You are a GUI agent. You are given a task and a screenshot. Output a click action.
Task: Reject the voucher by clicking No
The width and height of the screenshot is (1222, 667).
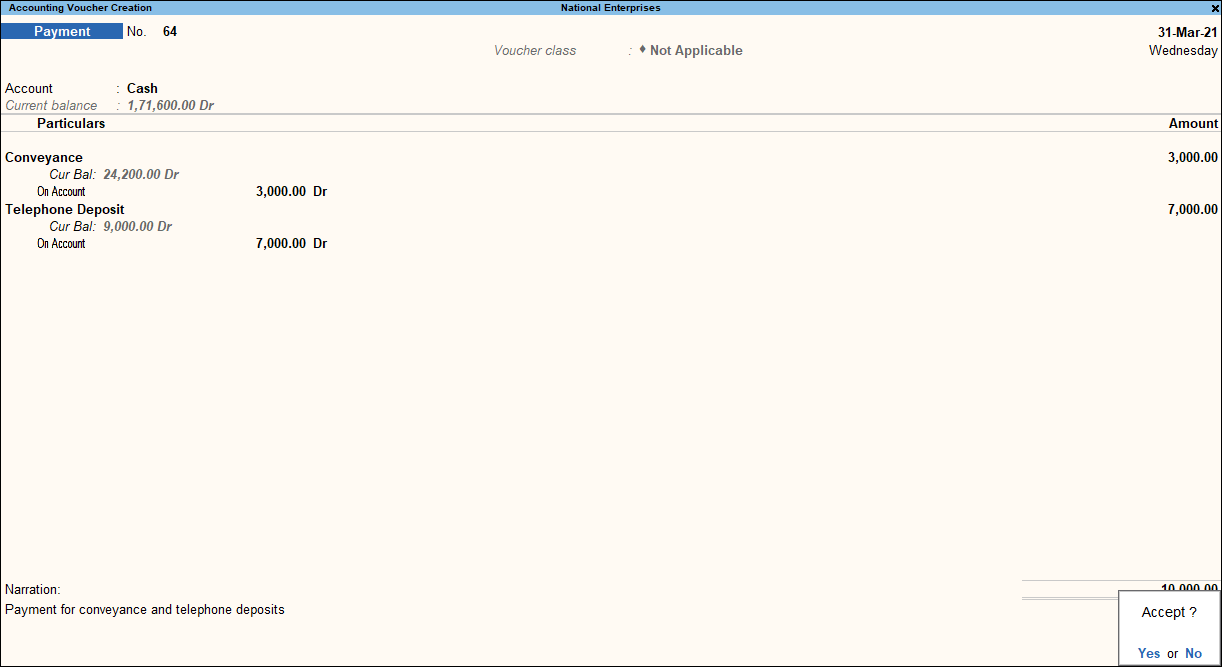tap(1193, 653)
